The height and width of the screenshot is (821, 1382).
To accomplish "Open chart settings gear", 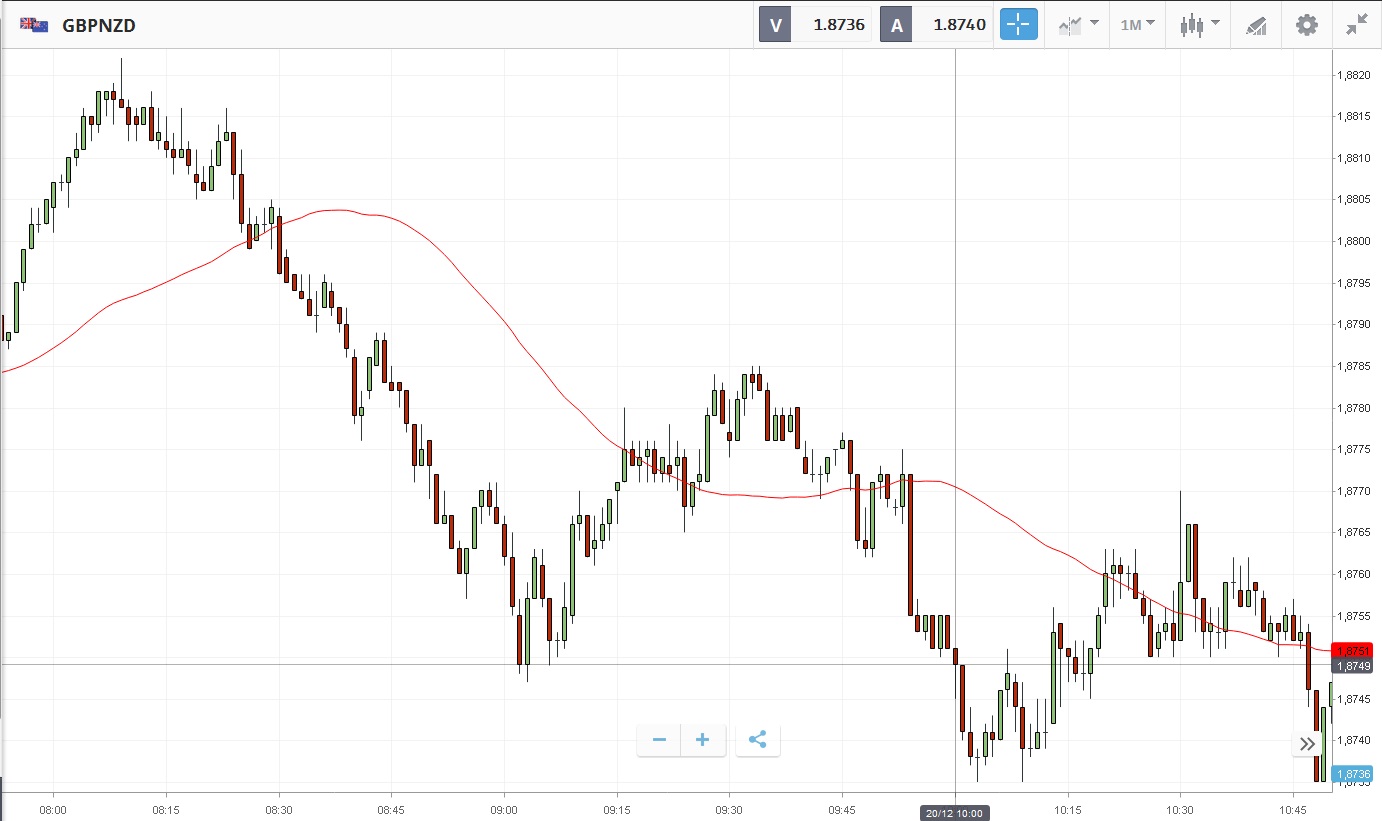I will click(1306, 25).
